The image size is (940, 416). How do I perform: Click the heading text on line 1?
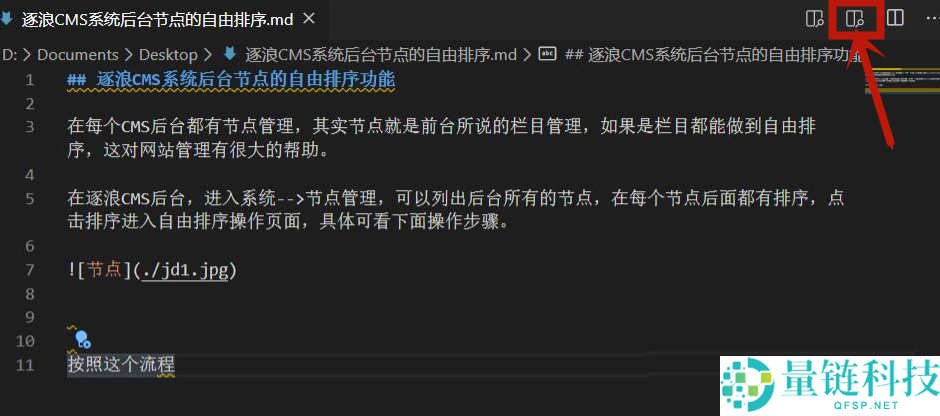[231, 79]
